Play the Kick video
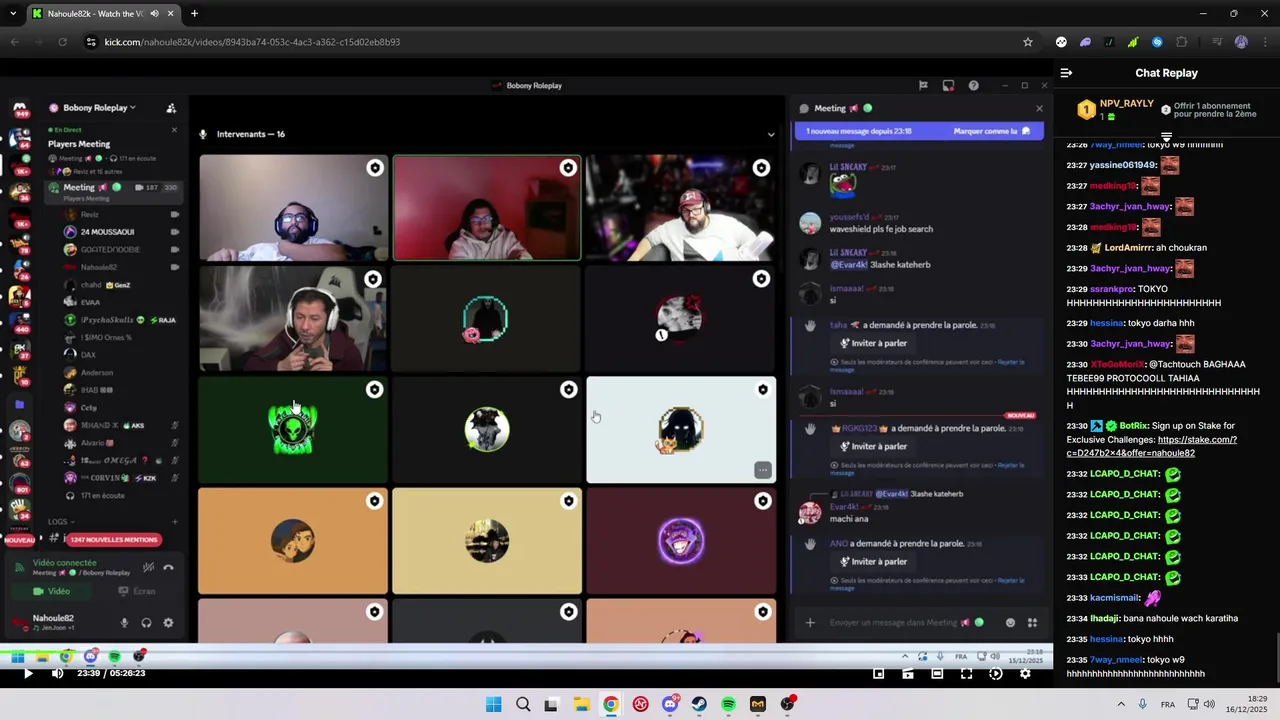This screenshot has height=720, width=1280. point(28,673)
